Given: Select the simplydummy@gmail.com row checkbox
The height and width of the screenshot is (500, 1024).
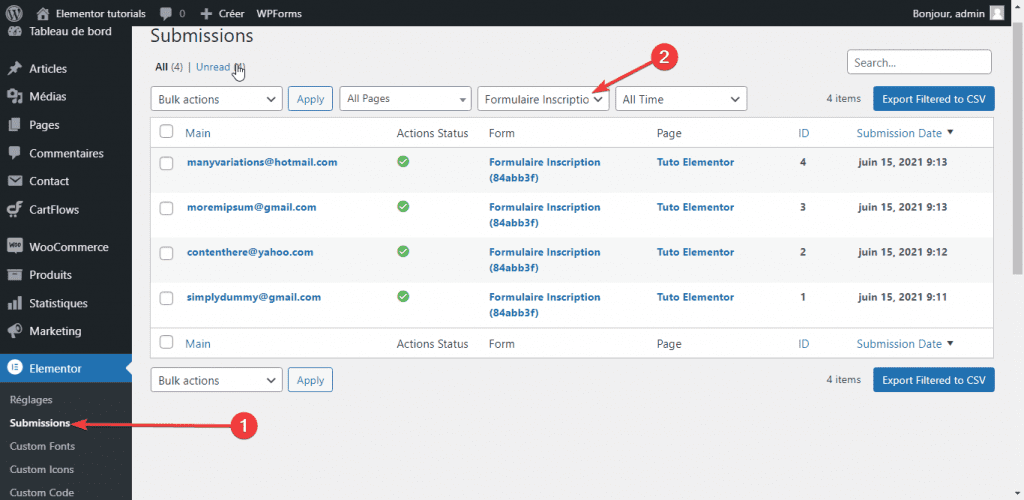Looking at the screenshot, I should 167,298.
